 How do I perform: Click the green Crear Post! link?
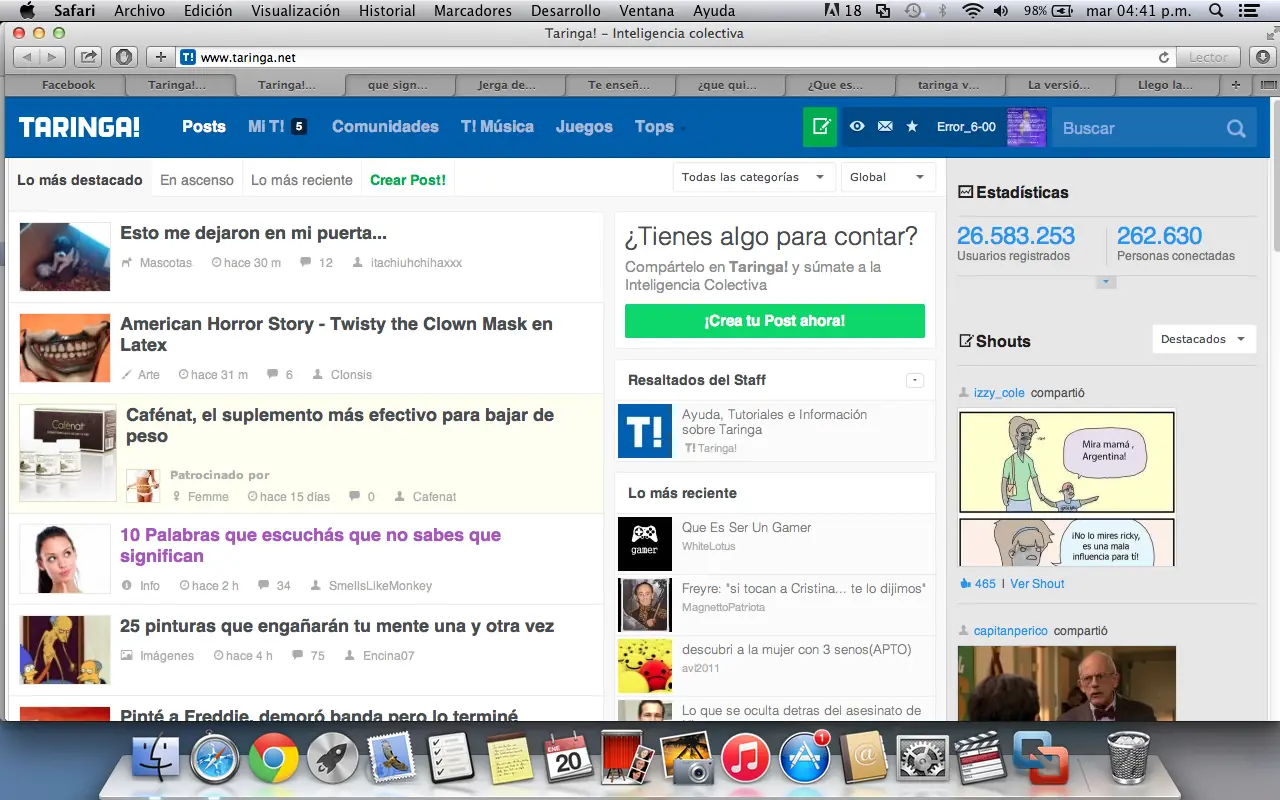coord(408,180)
